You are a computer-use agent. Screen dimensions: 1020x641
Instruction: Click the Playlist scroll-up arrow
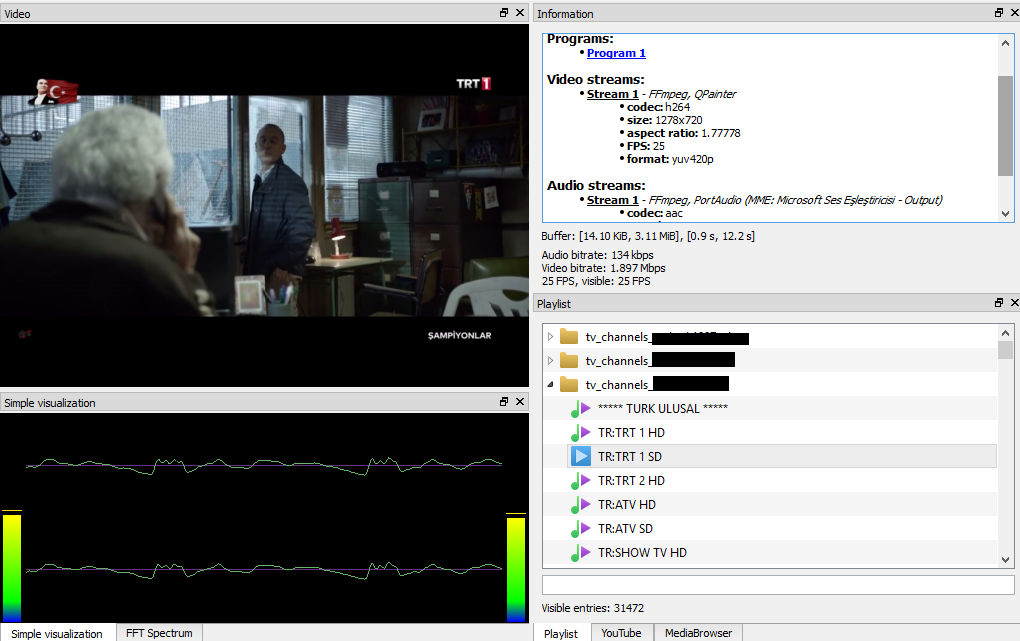[x=1005, y=333]
